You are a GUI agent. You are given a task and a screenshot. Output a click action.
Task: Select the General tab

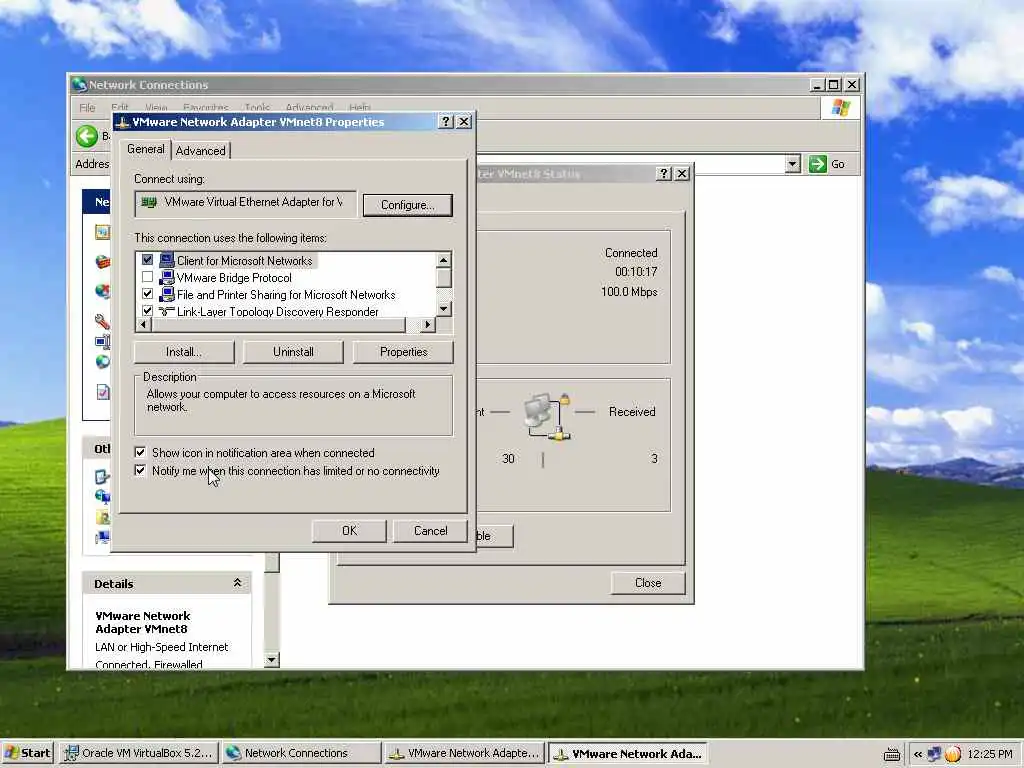(x=146, y=149)
